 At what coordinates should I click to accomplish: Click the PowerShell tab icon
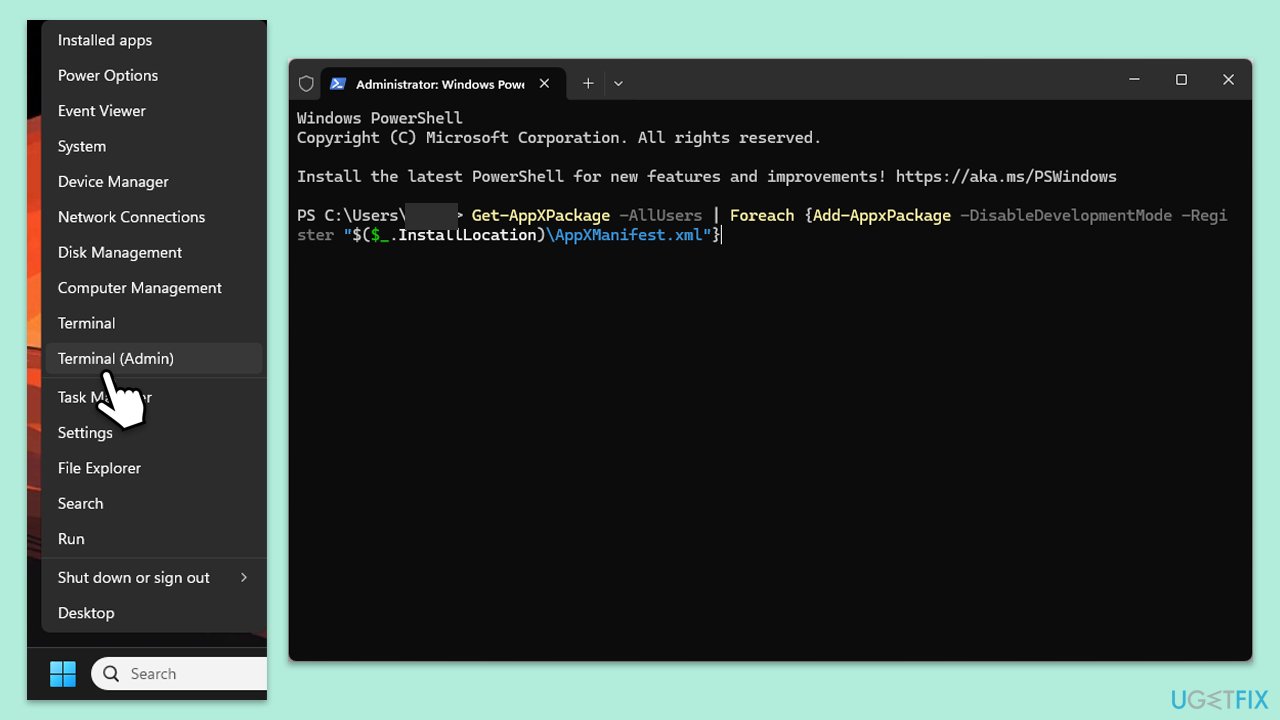[x=338, y=84]
